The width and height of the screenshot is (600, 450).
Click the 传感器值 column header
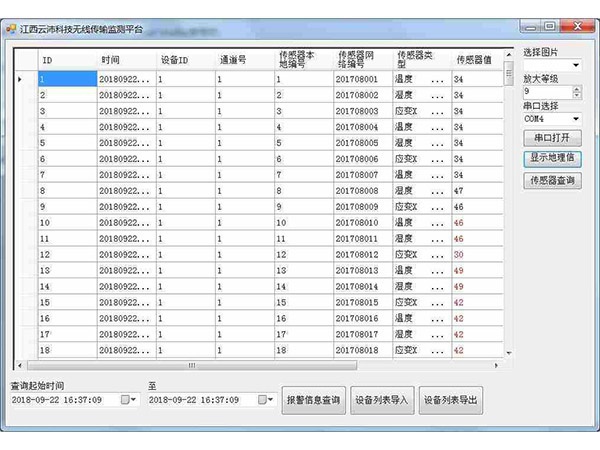(474, 58)
